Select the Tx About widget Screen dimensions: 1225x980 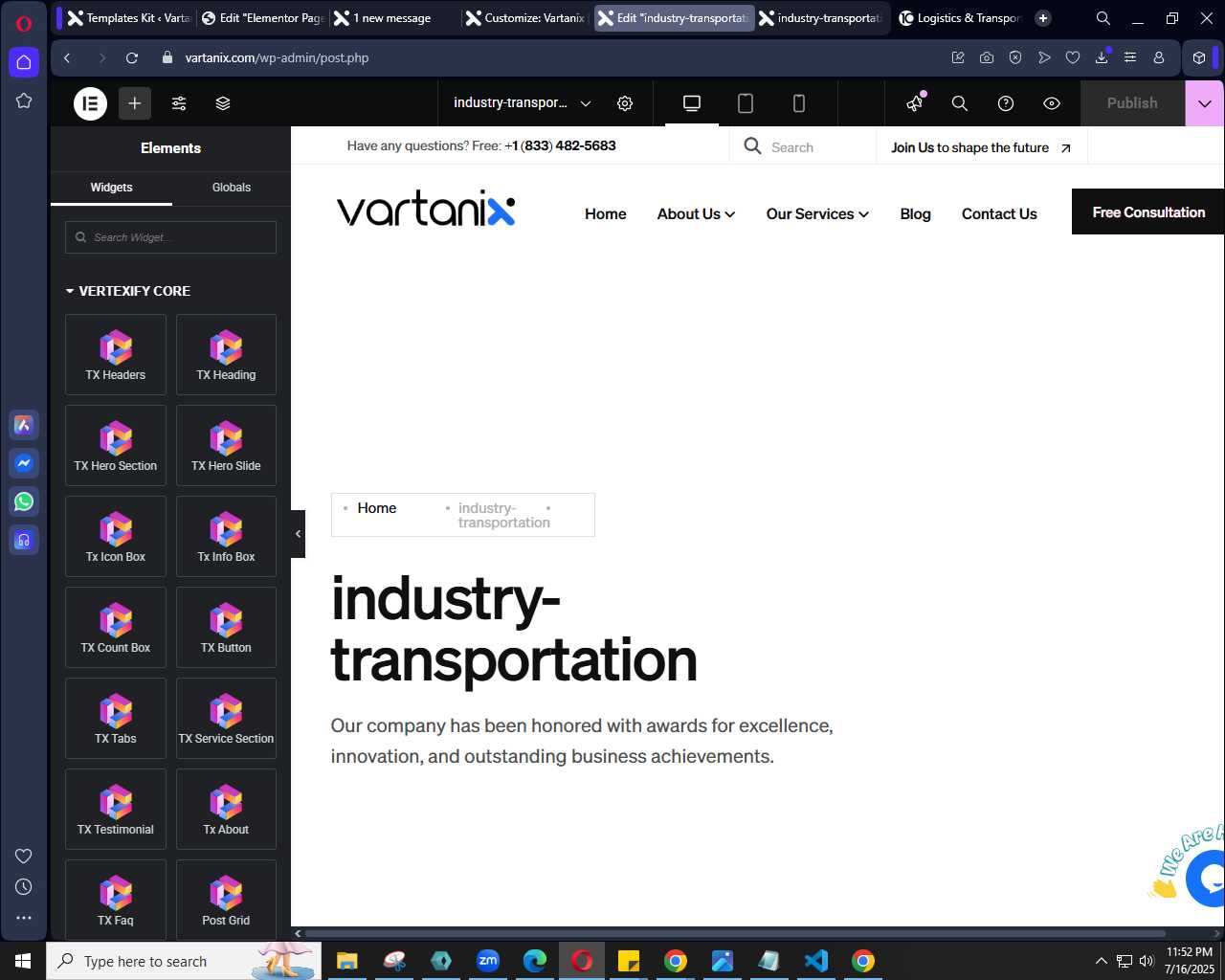pyautogui.click(x=226, y=810)
